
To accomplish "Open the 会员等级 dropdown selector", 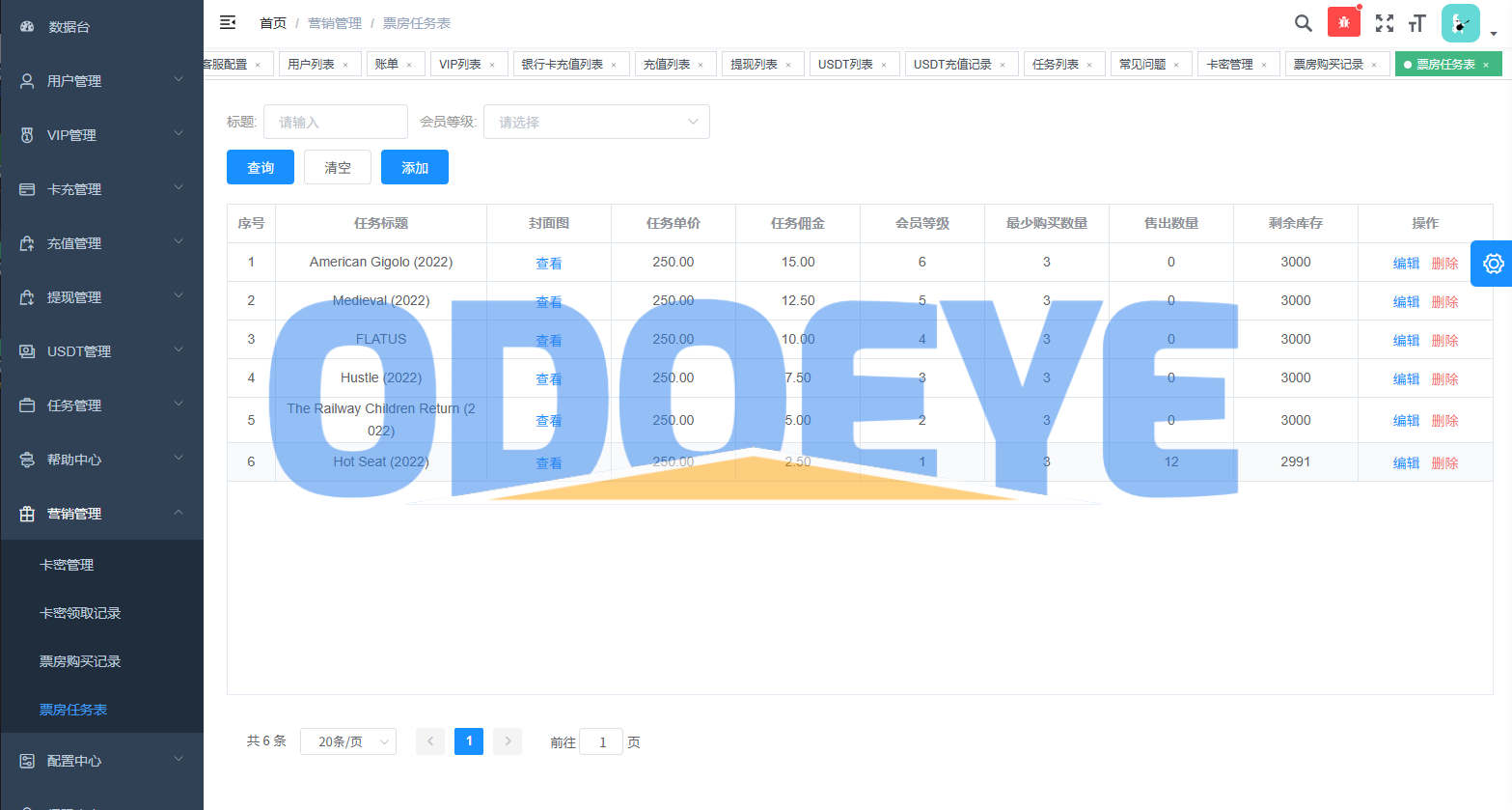I will 596,122.
